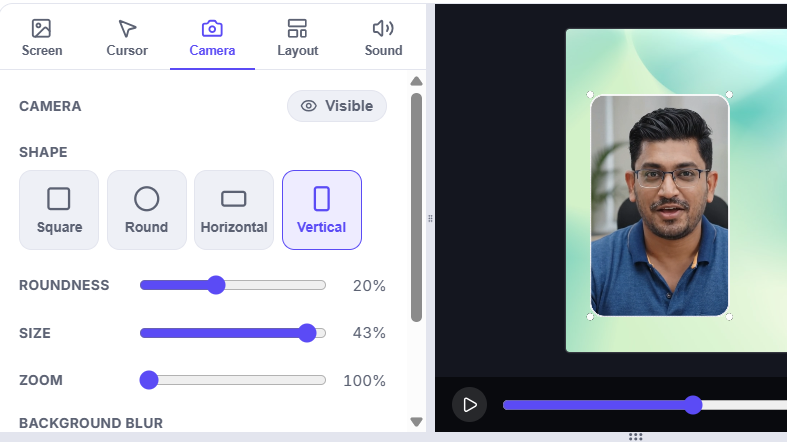Click the scroll up arrow in settings panel
The image size is (787, 445).
[x=416, y=81]
